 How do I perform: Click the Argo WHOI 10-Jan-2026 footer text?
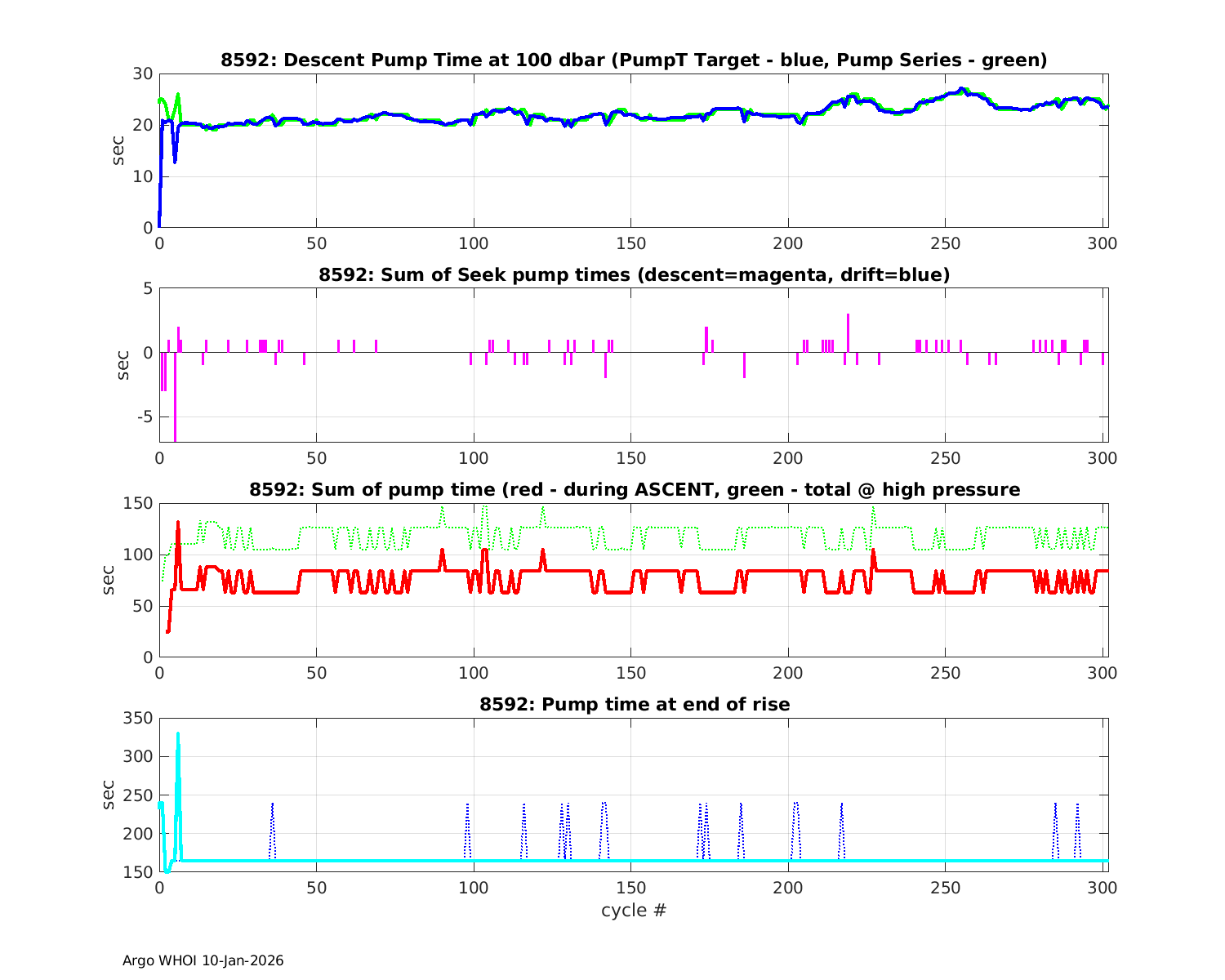(203, 960)
